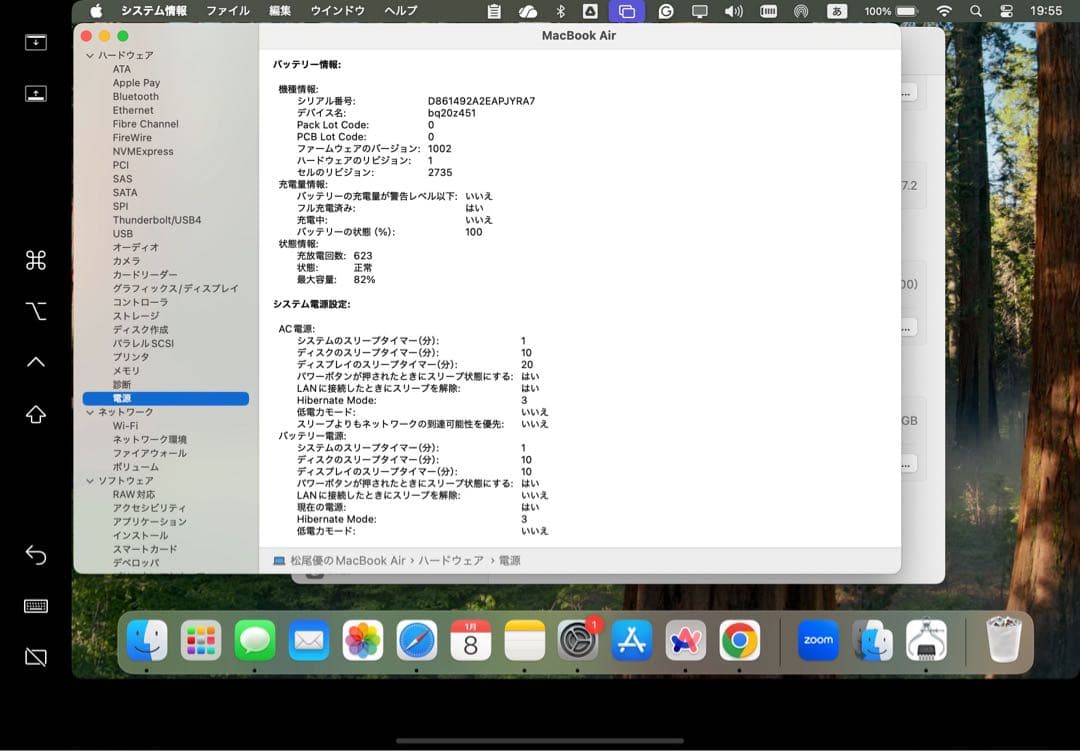Open Launchpad from the Dock
This screenshot has width=1080, height=751.
click(201, 641)
